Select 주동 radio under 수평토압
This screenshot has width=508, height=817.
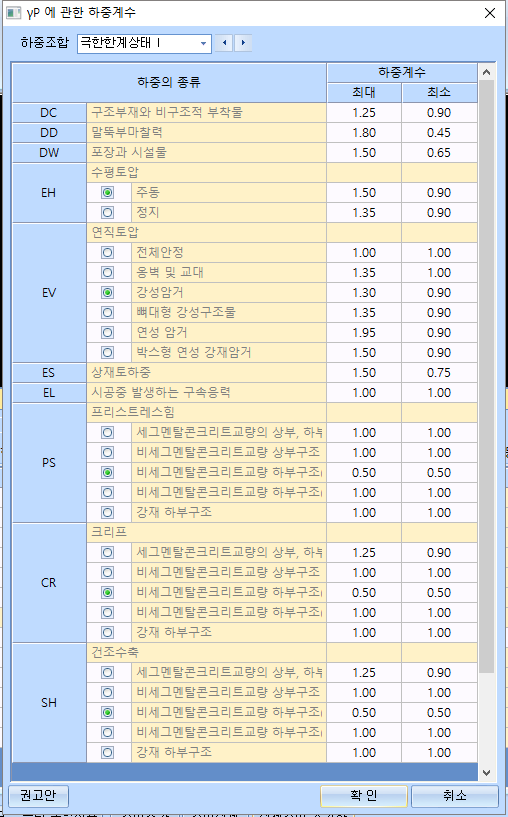tap(108, 193)
